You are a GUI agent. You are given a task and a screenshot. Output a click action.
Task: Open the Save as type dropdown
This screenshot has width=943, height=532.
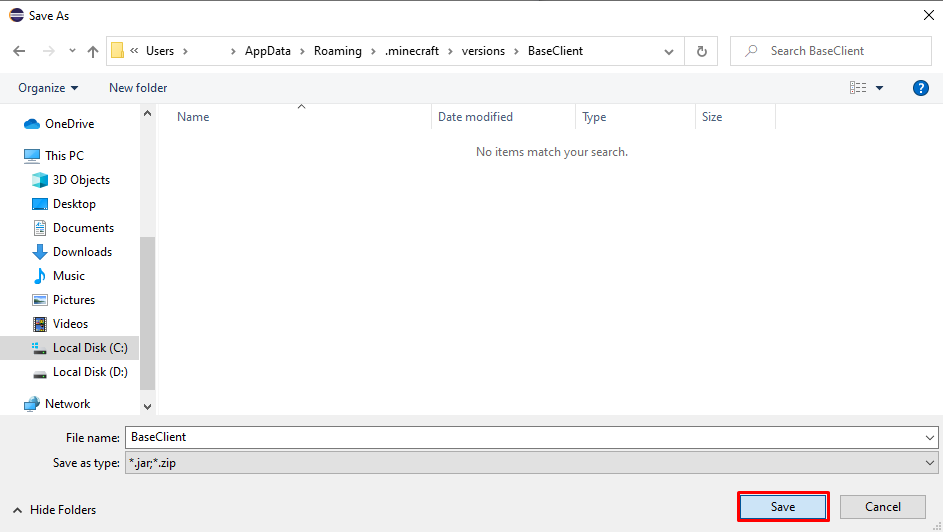click(x=532, y=463)
